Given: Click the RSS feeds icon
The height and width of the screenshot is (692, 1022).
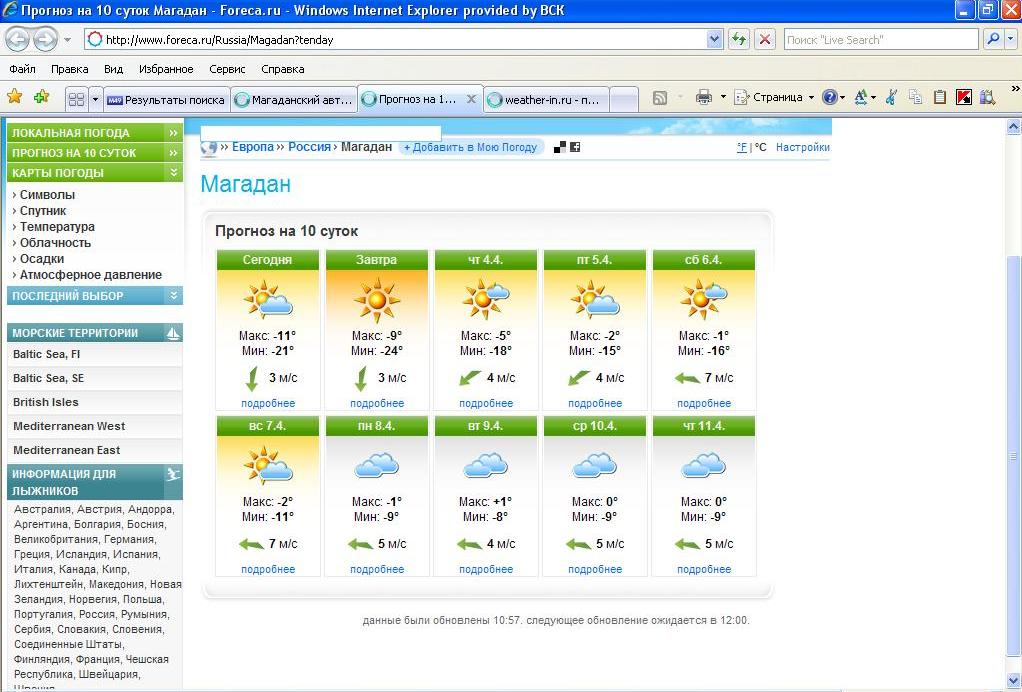Looking at the screenshot, I should [660, 98].
